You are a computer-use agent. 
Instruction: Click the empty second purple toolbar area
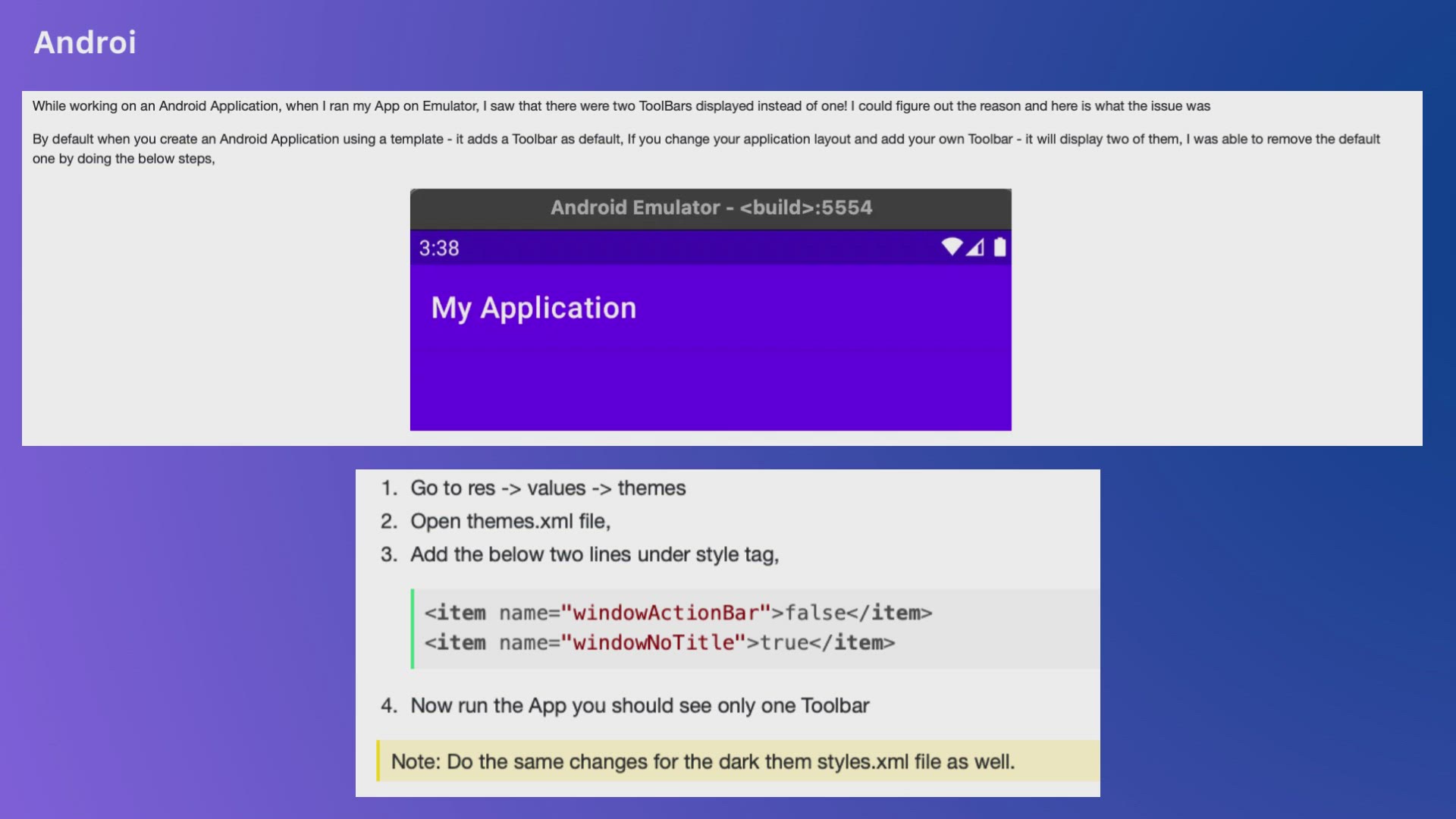(711, 390)
